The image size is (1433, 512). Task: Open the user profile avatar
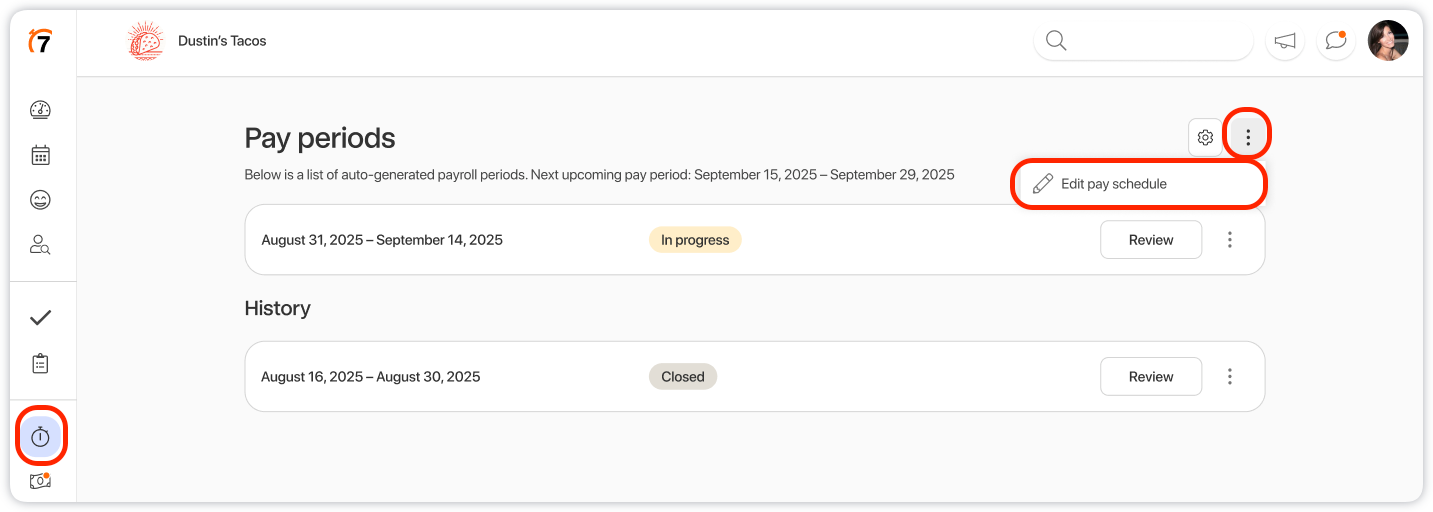coord(1388,41)
